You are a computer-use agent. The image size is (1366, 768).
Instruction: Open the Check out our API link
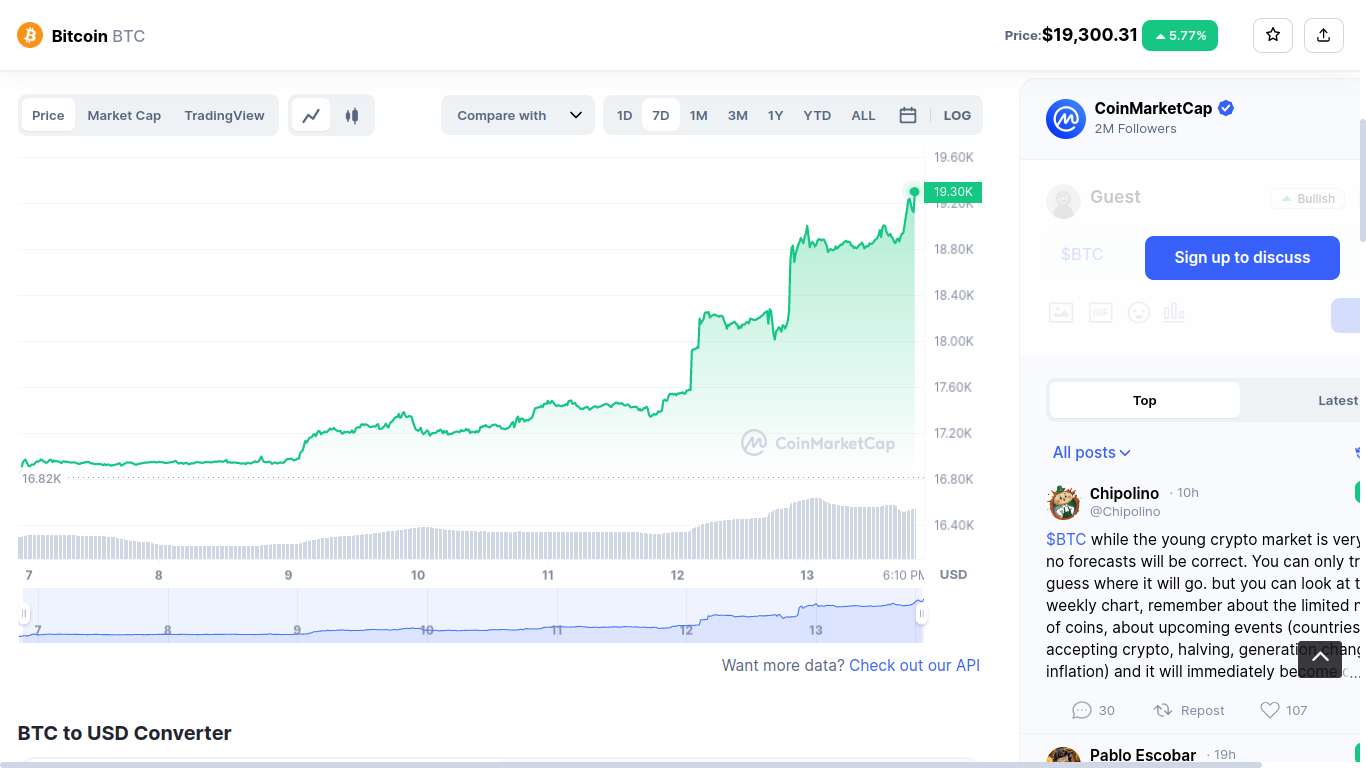click(915, 666)
